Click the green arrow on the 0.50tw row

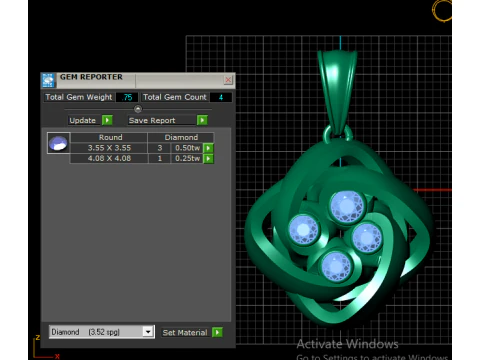208,148
